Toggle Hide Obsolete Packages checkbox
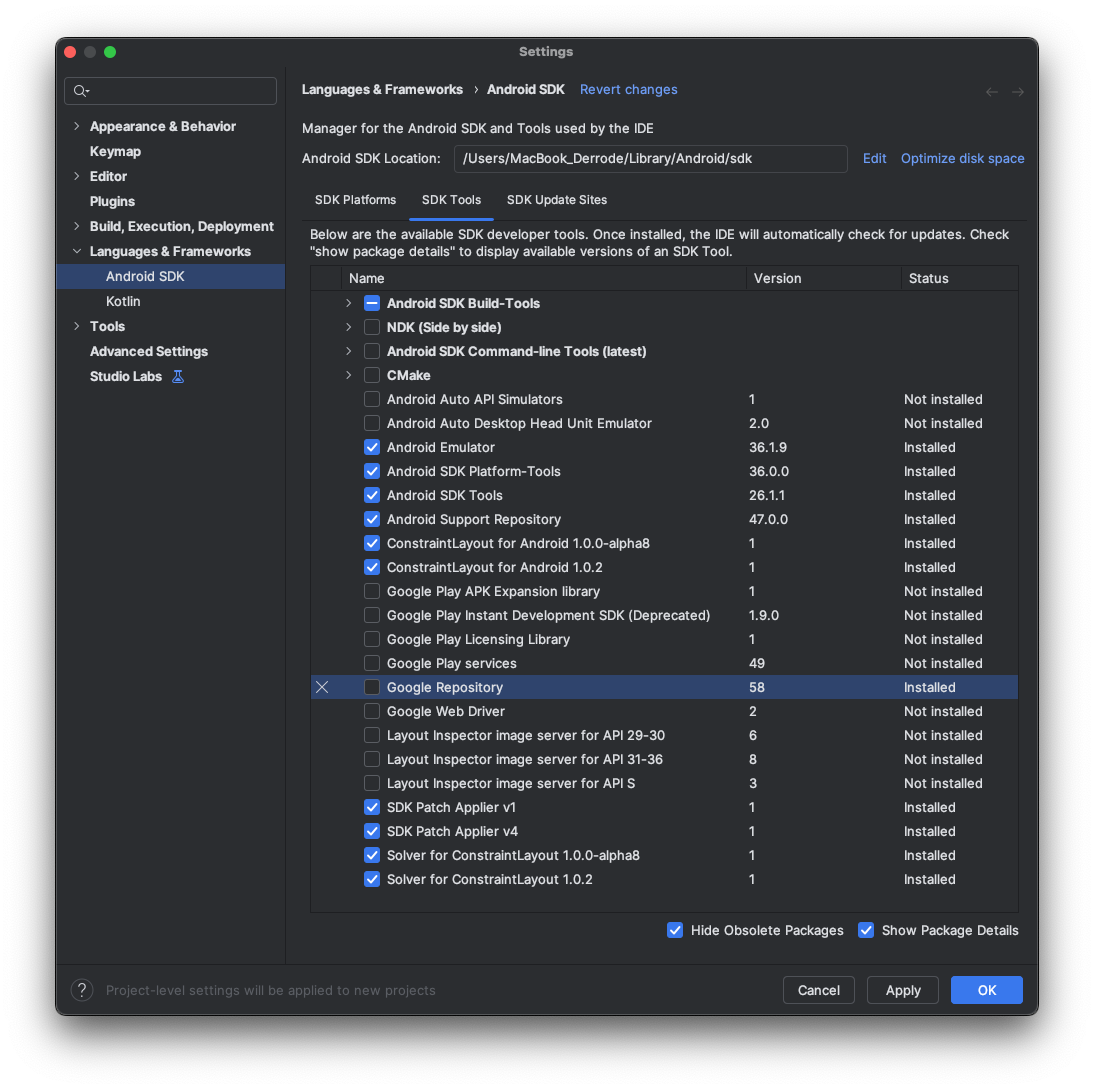The width and height of the screenshot is (1094, 1089). pyautogui.click(x=675, y=930)
